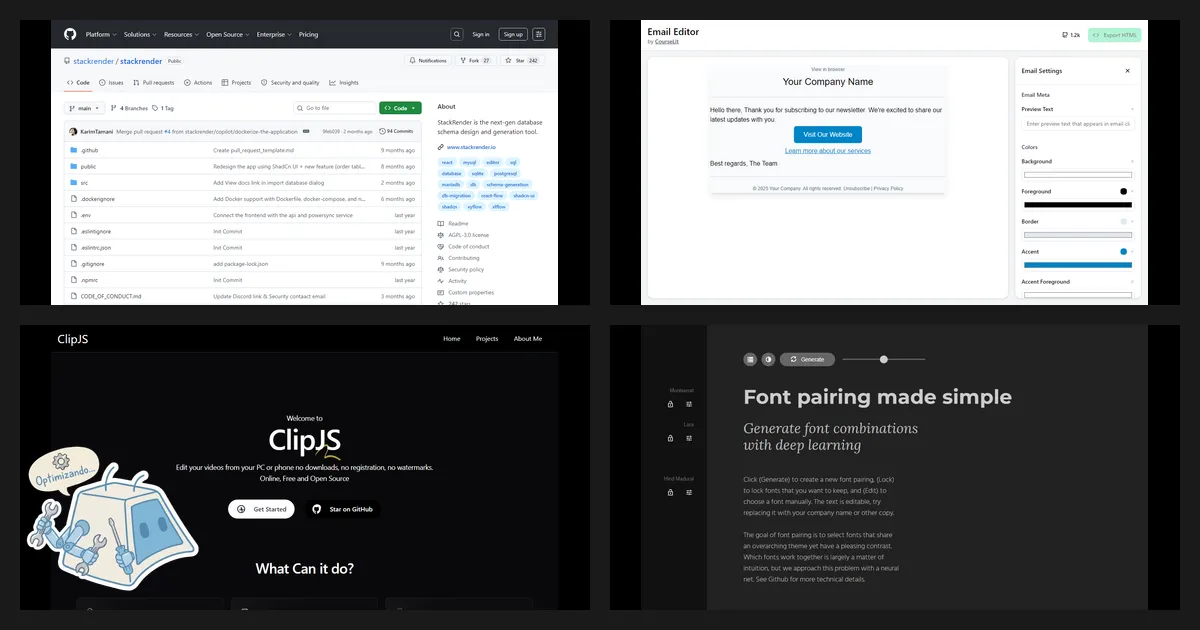Open GitHub header settings icon beside Sign up

539,34
